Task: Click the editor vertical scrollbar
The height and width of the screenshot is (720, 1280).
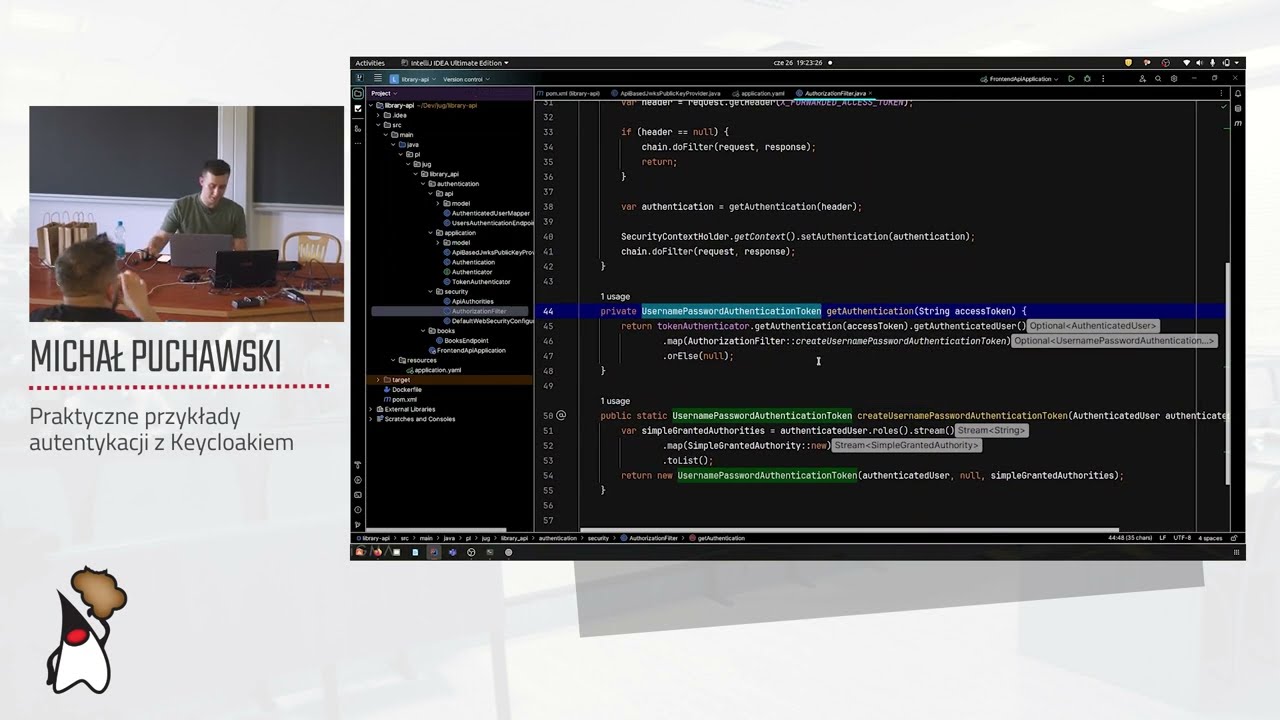Action: pos(1228,373)
